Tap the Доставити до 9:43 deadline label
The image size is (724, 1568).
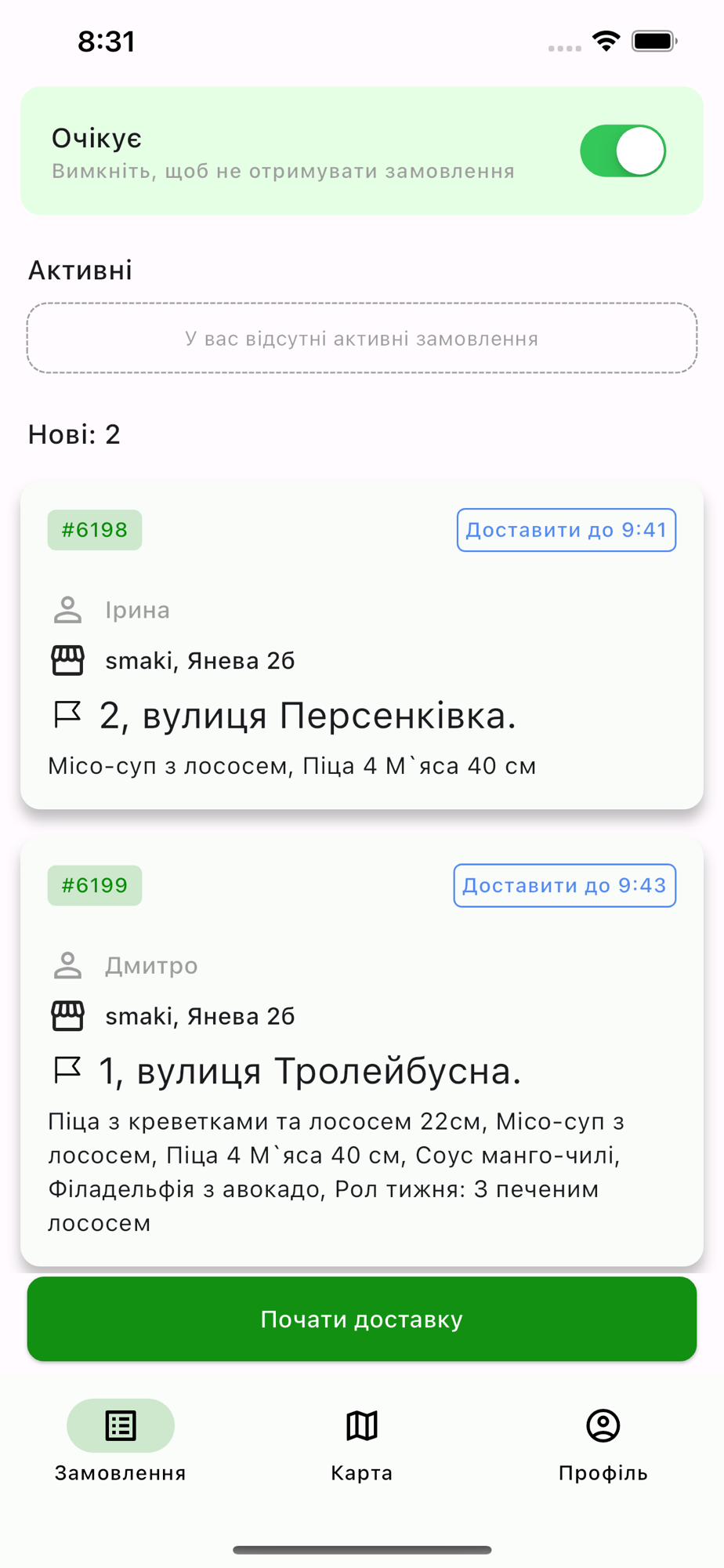point(565,885)
